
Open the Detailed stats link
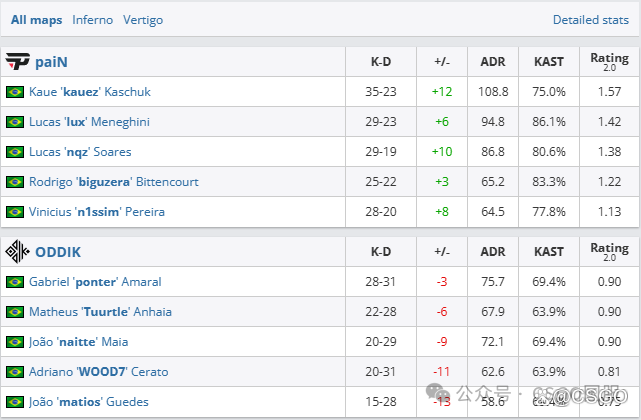(x=591, y=20)
